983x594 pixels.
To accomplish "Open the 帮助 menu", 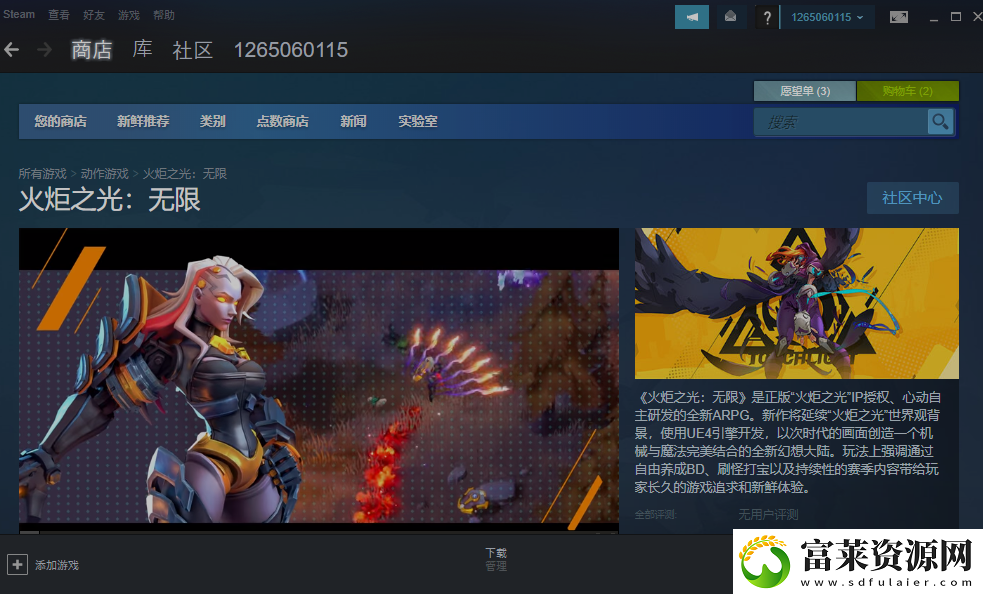I will coord(164,14).
